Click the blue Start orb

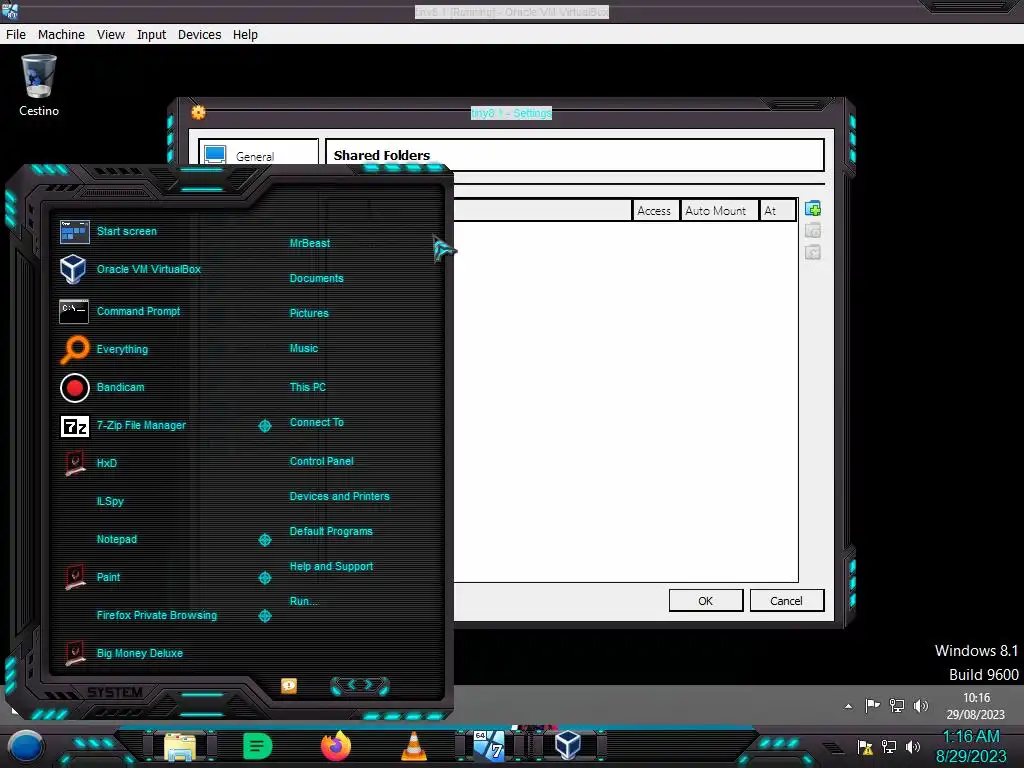26,746
